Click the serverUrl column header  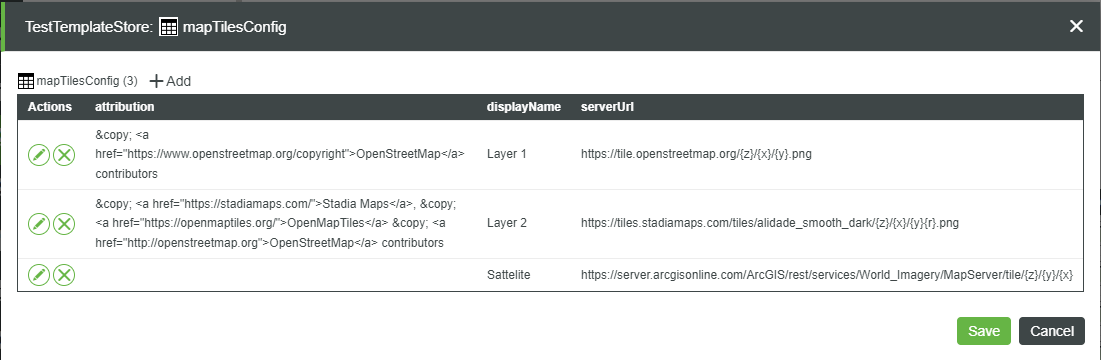click(x=608, y=107)
